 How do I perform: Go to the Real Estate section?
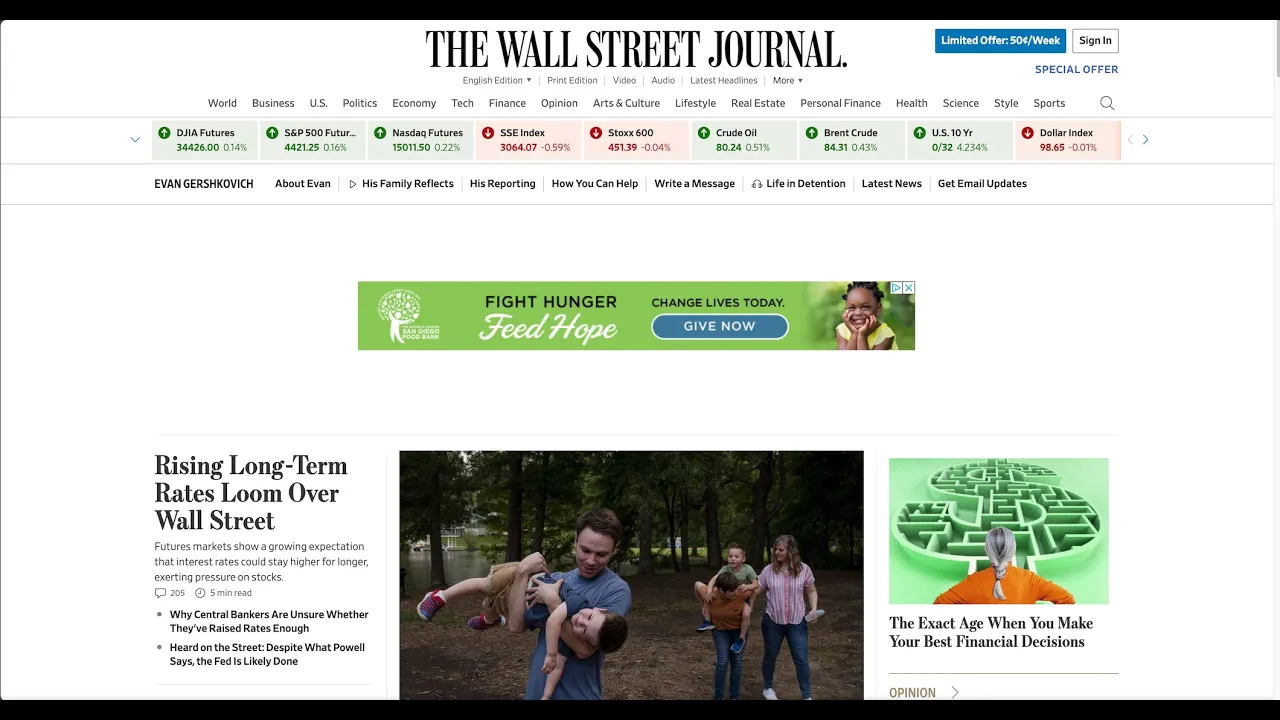(758, 103)
